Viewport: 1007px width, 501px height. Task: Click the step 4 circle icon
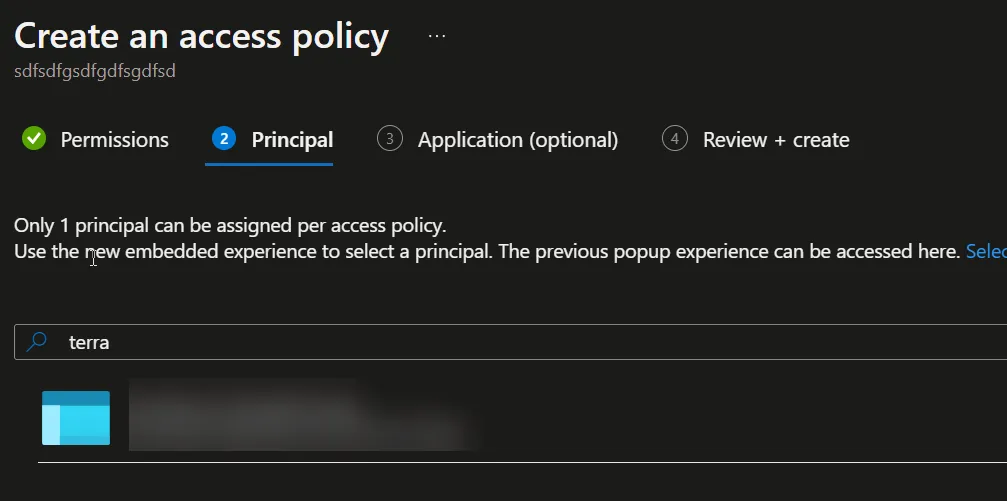[x=675, y=139]
